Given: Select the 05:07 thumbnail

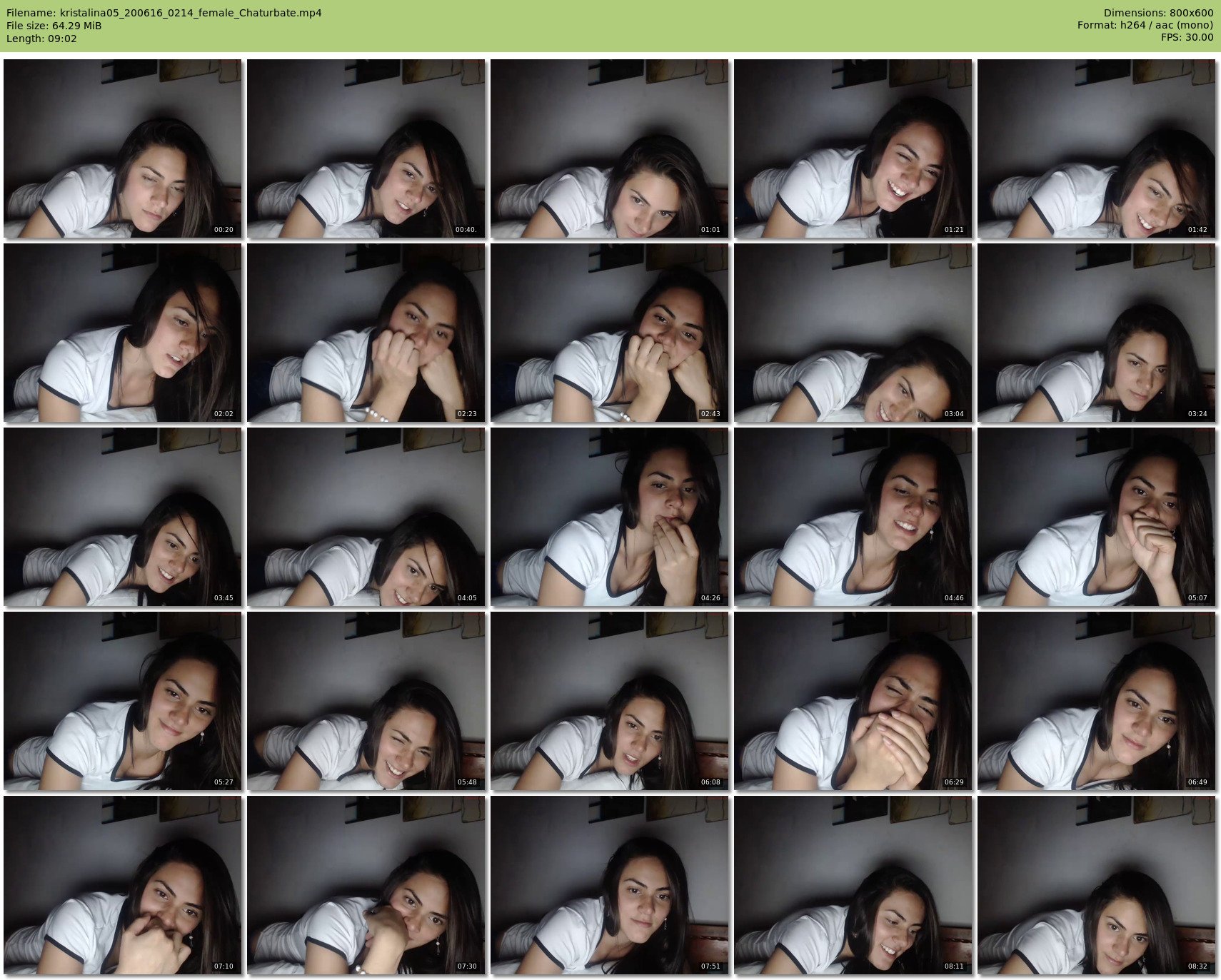Looking at the screenshot, I should pyautogui.click(x=1096, y=517).
